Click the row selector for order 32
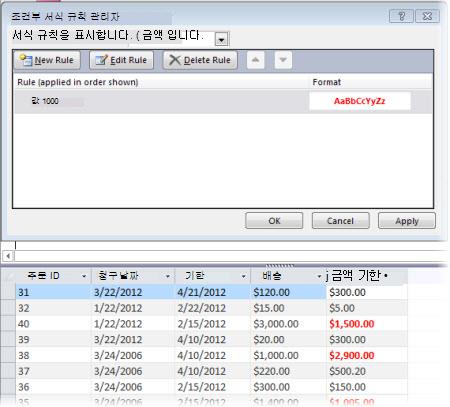The image size is (450, 407). pyautogui.click(x=8, y=308)
